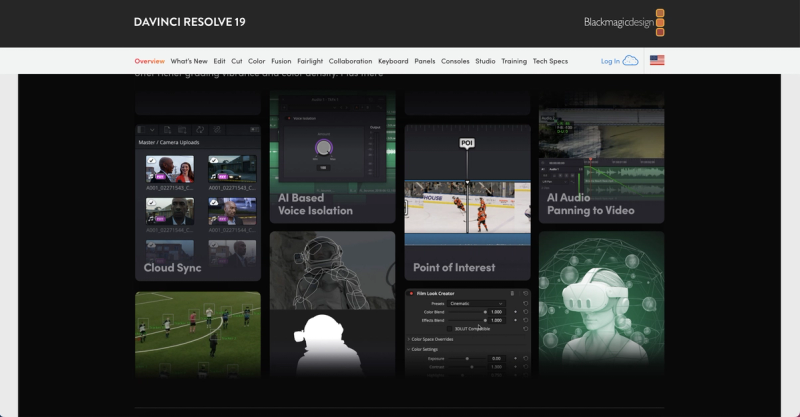This screenshot has width=800, height=417.
Task: Enable the 3DLUT Compatible checkbox
Action: click(x=449, y=329)
